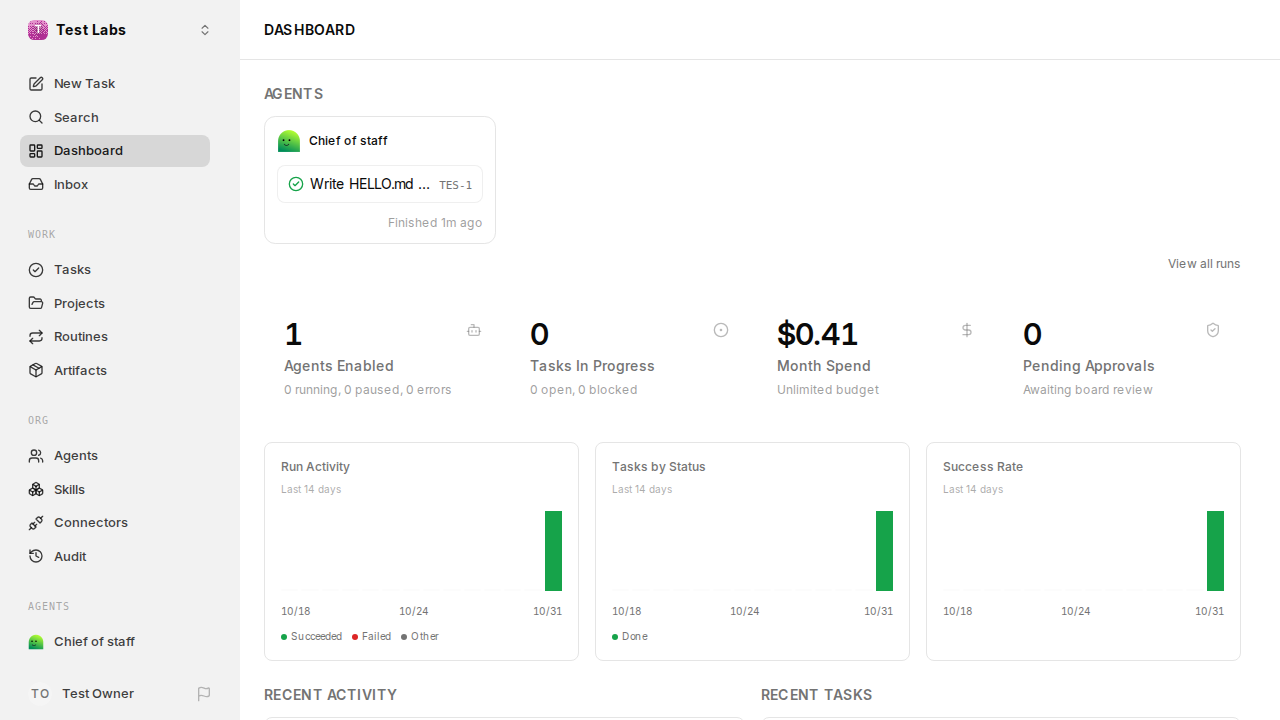Open the Routines page

pyautogui.click(x=115, y=337)
